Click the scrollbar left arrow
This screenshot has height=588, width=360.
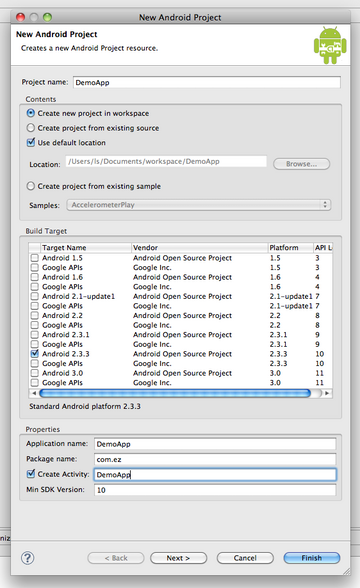34,393
